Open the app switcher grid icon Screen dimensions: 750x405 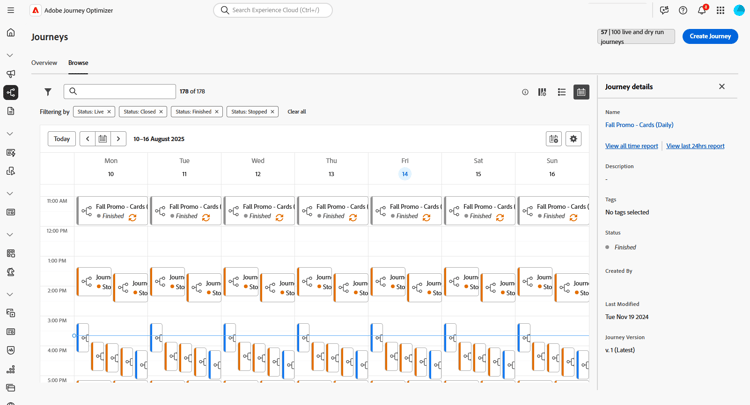coord(720,10)
